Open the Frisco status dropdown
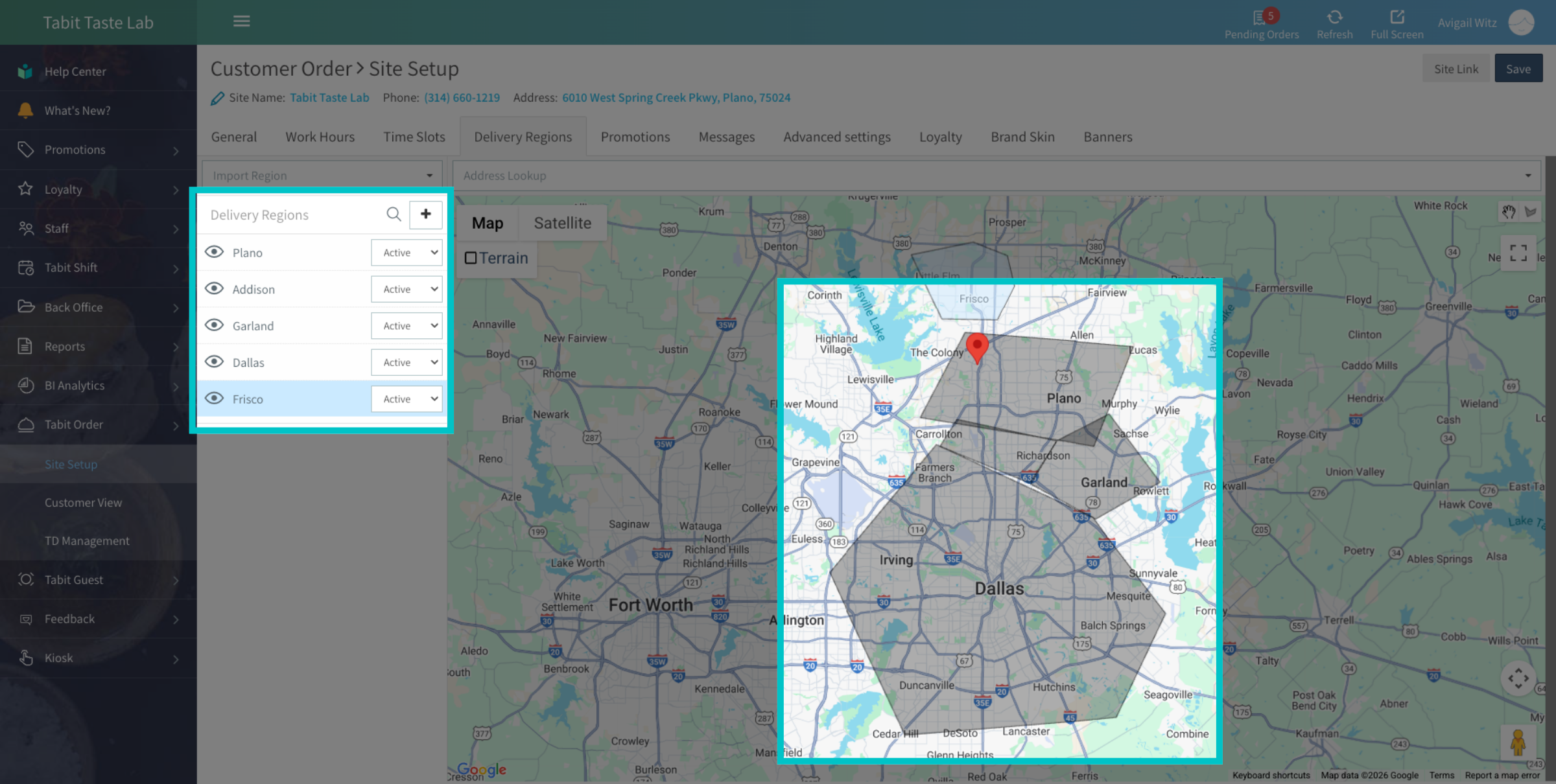The width and height of the screenshot is (1556, 784). (x=407, y=399)
